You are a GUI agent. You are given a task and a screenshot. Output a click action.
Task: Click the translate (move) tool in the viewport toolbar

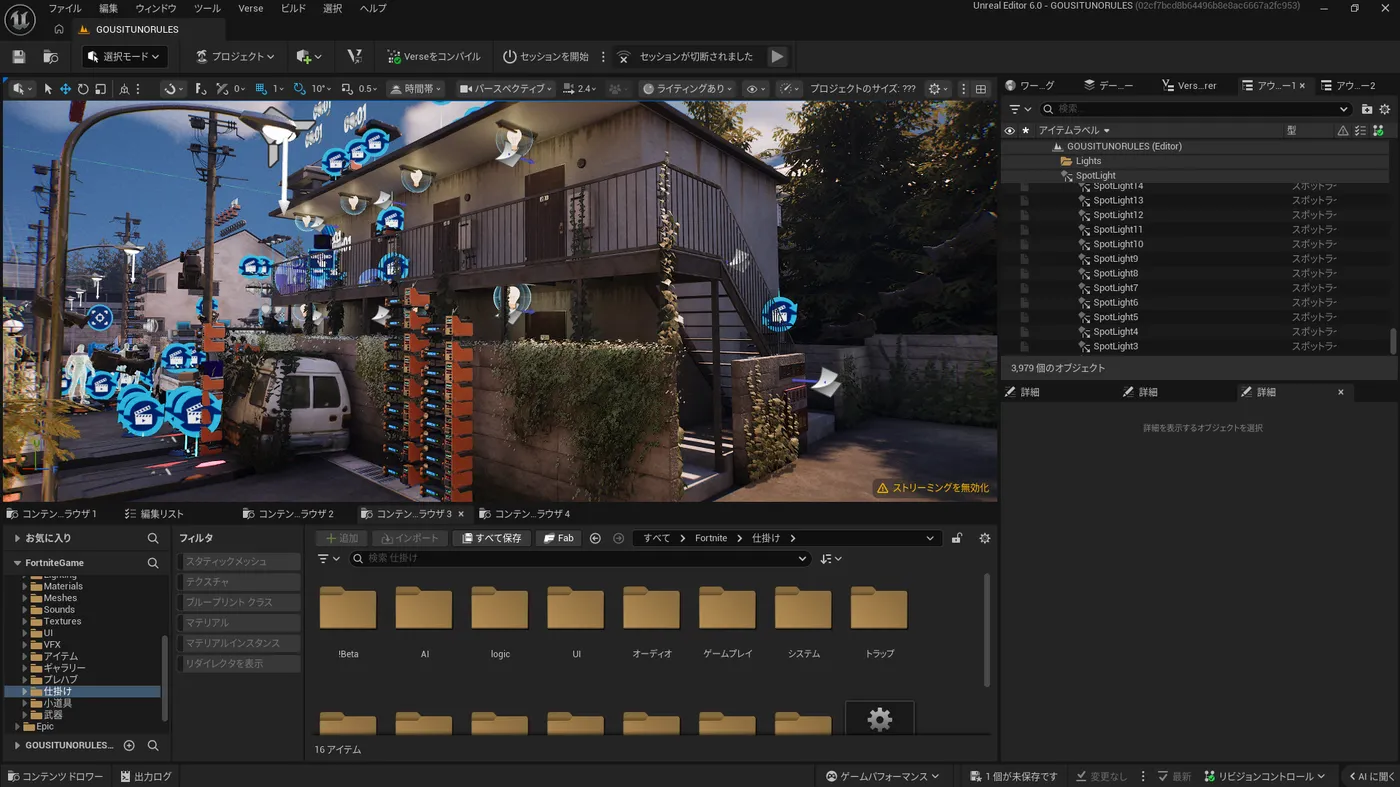coord(65,89)
